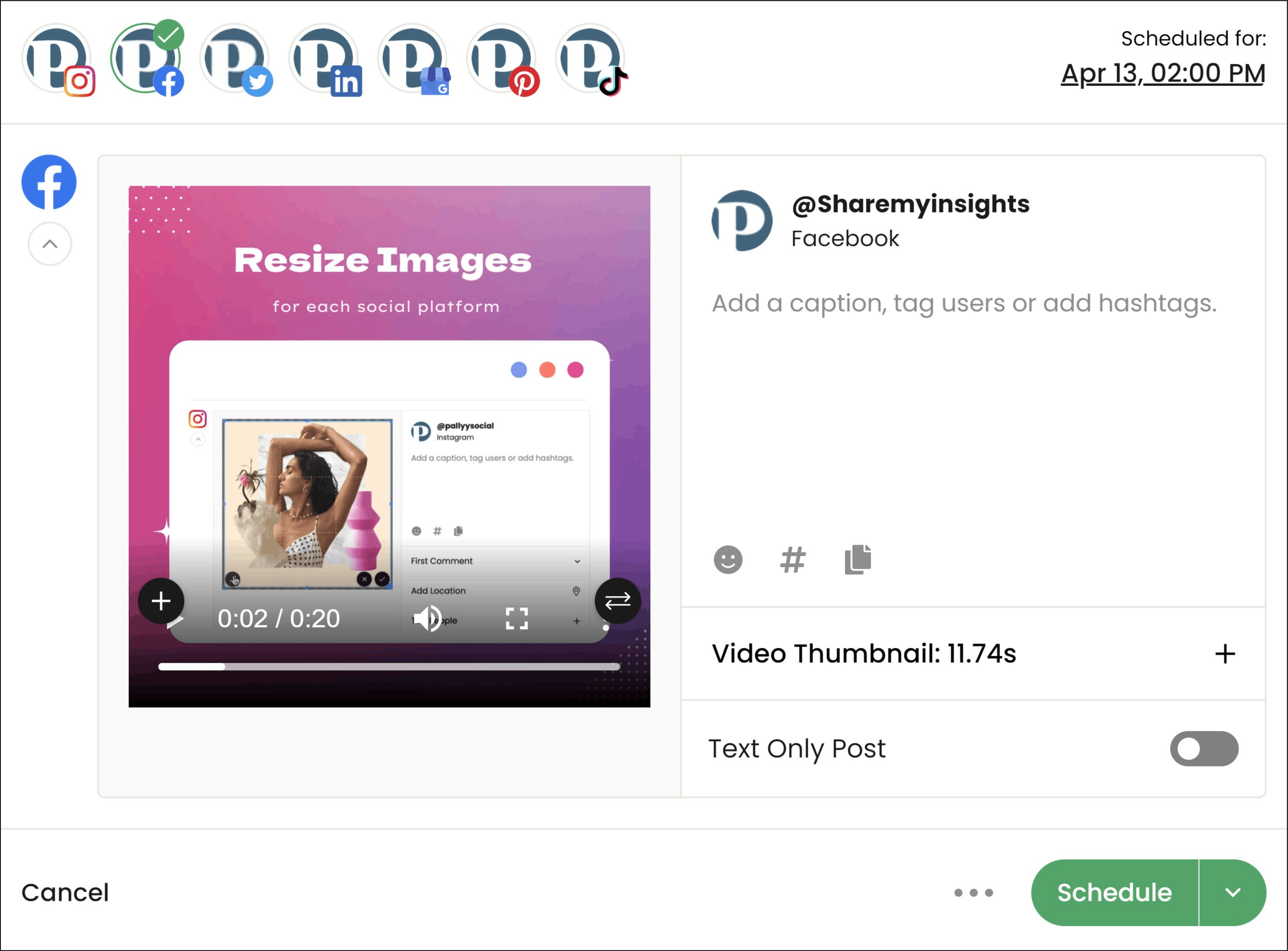This screenshot has height=951, width=1288.
Task: Collapse the Facebook post section chevron
Action: [x=50, y=244]
